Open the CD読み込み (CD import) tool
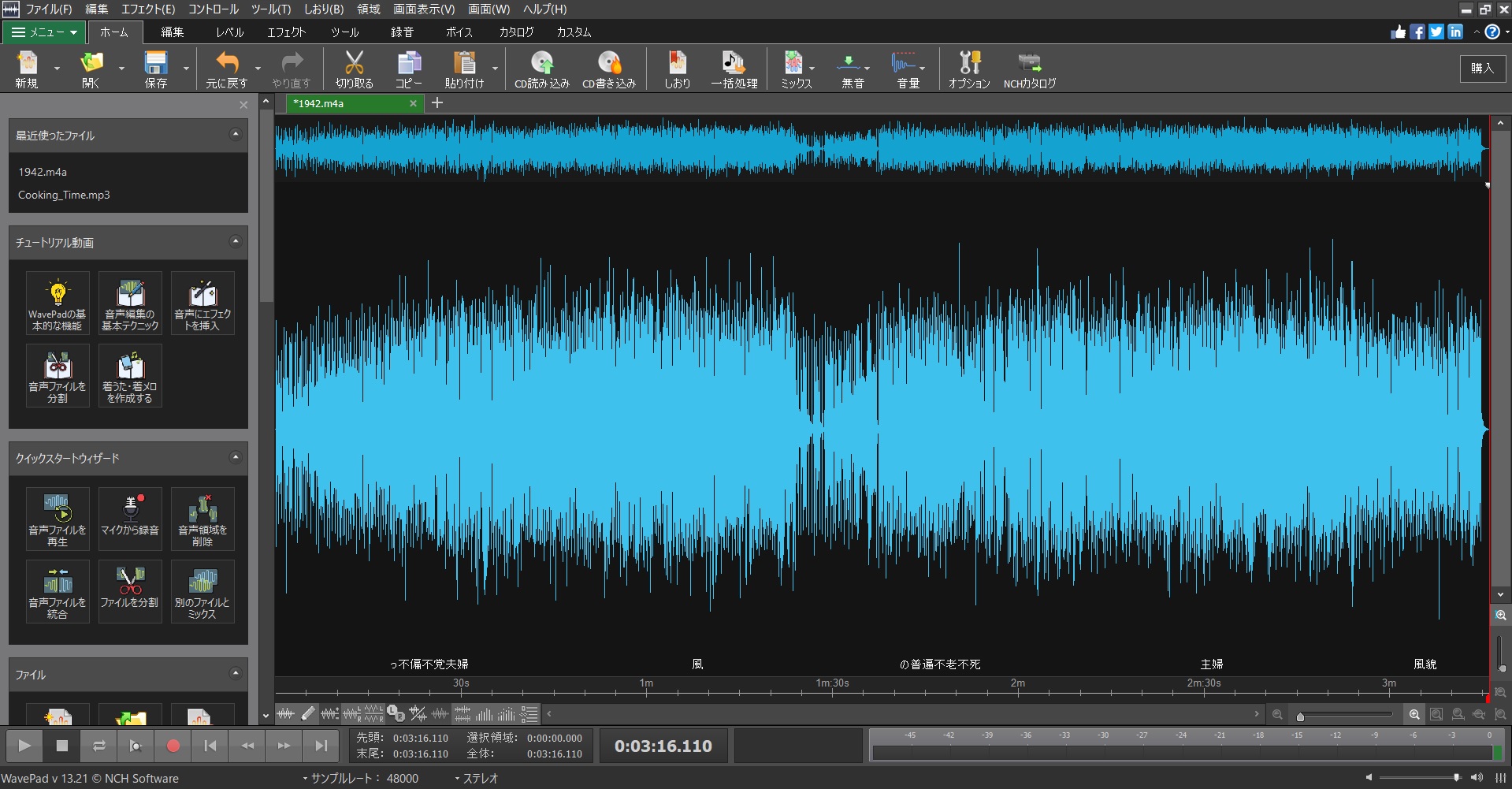The width and height of the screenshot is (1512, 789). (541, 69)
